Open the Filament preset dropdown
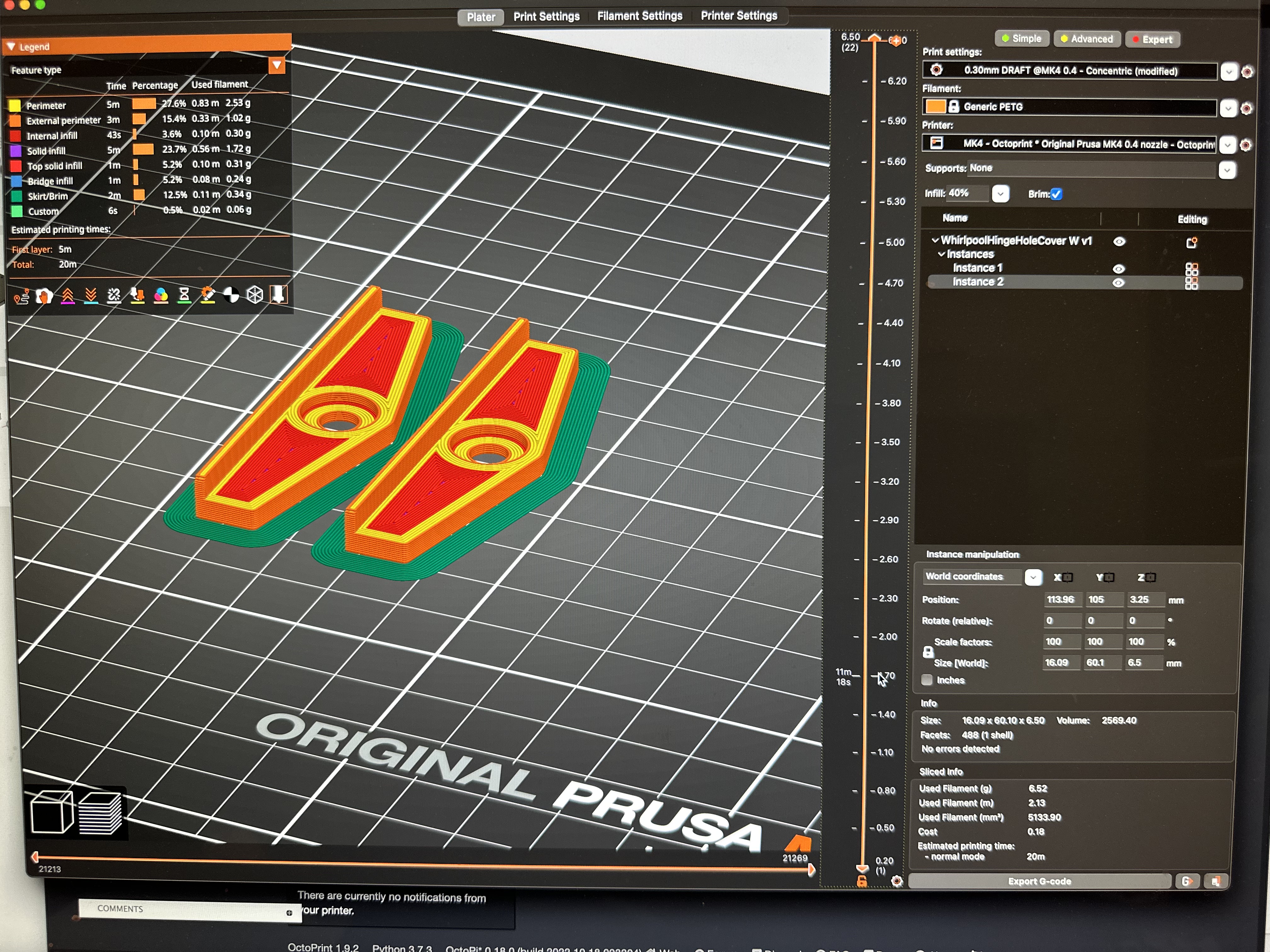The width and height of the screenshot is (1270, 952). click(x=1227, y=108)
